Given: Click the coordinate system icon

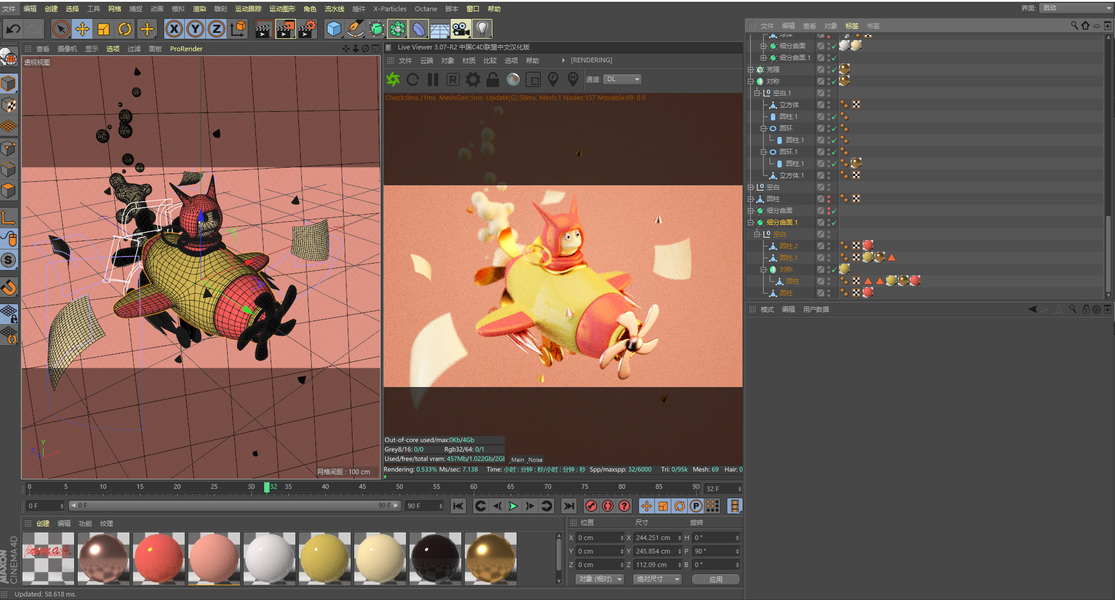Looking at the screenshot, I should click(x=238, y=28).
